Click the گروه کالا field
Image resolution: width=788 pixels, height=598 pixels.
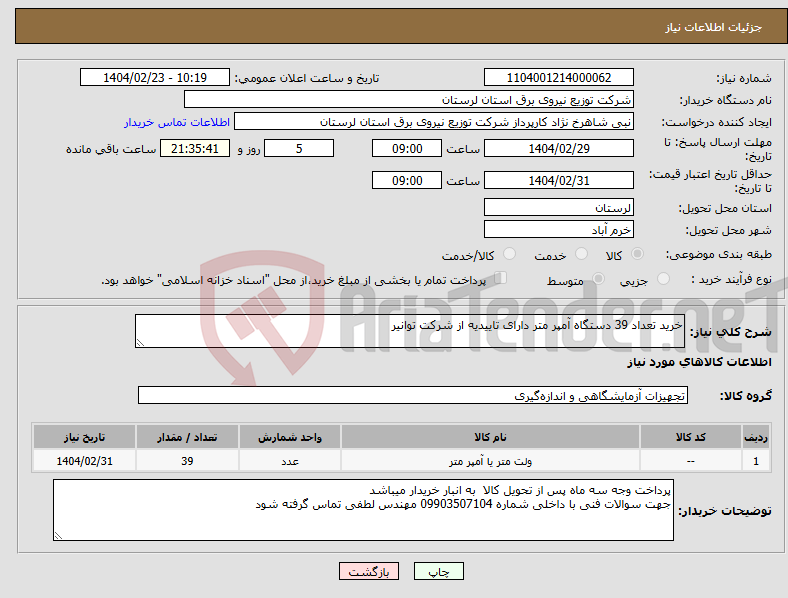[413, 395]
